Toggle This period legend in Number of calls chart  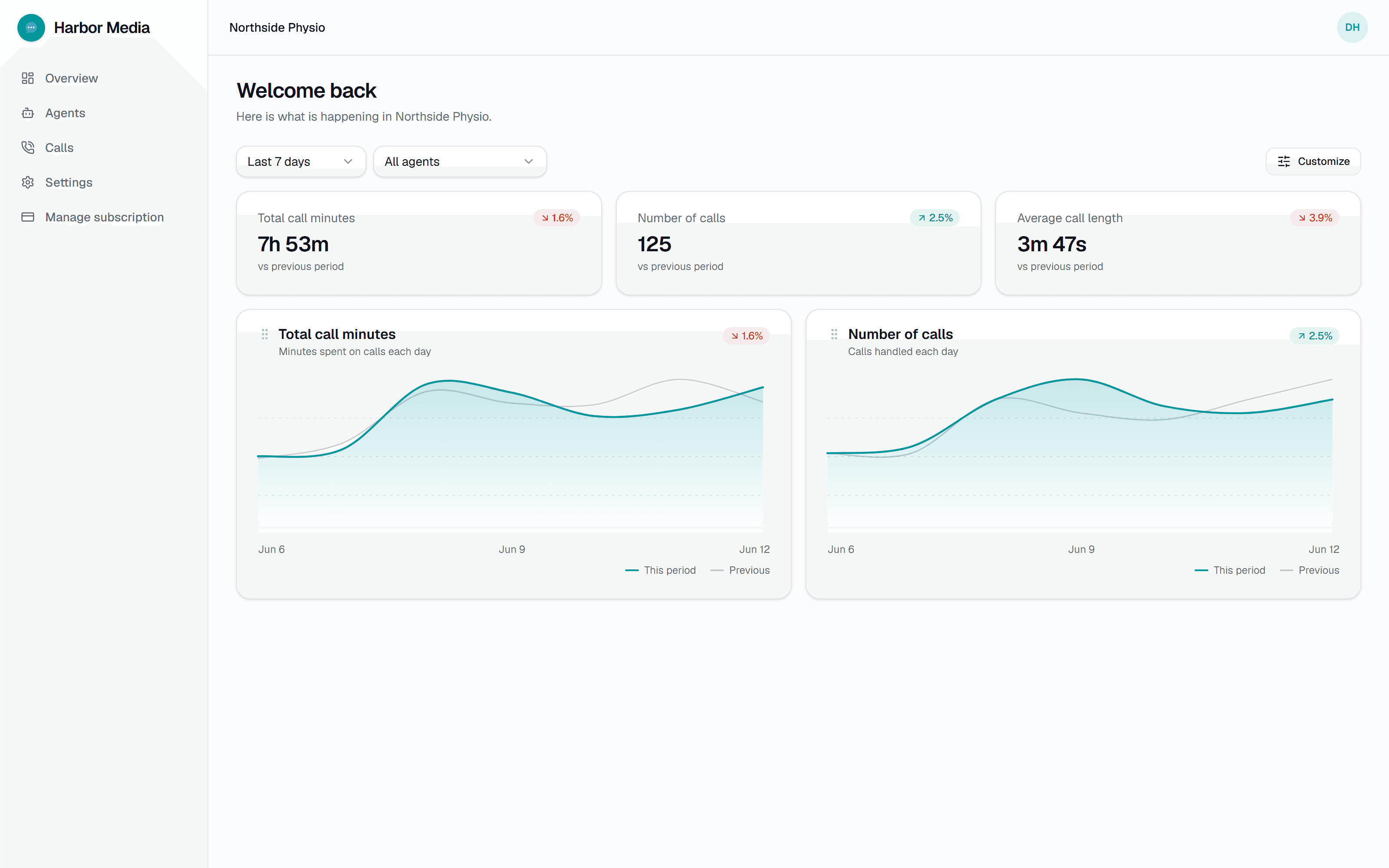1229,570
